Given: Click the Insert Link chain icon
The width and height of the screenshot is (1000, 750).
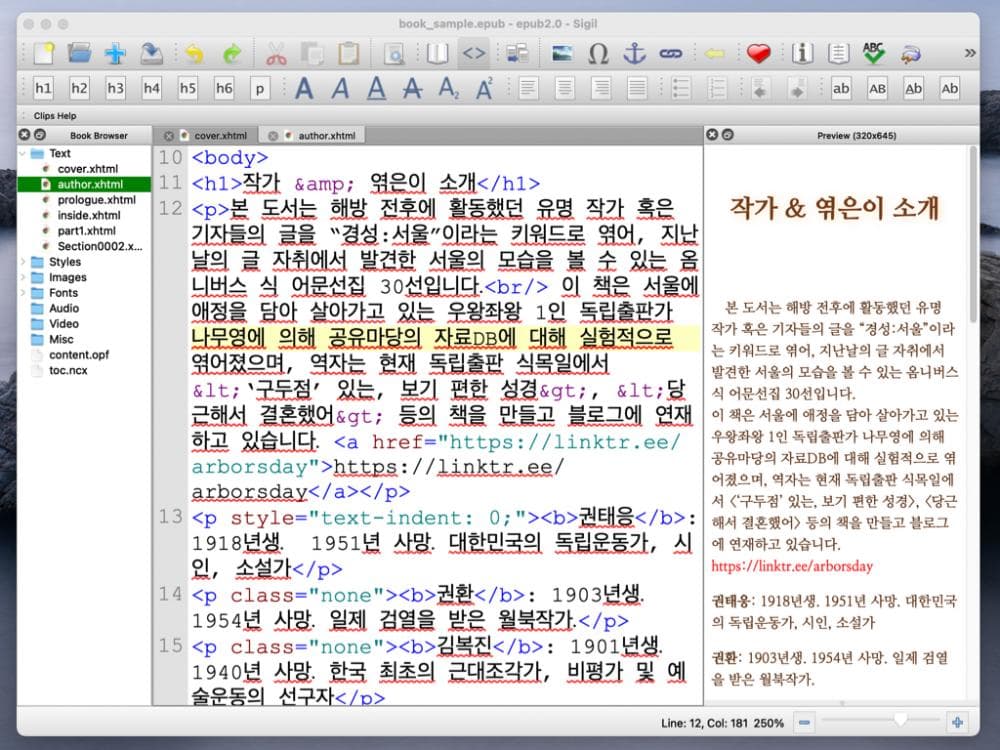Looking at the screenshot, I should click(x=669, y=54).
